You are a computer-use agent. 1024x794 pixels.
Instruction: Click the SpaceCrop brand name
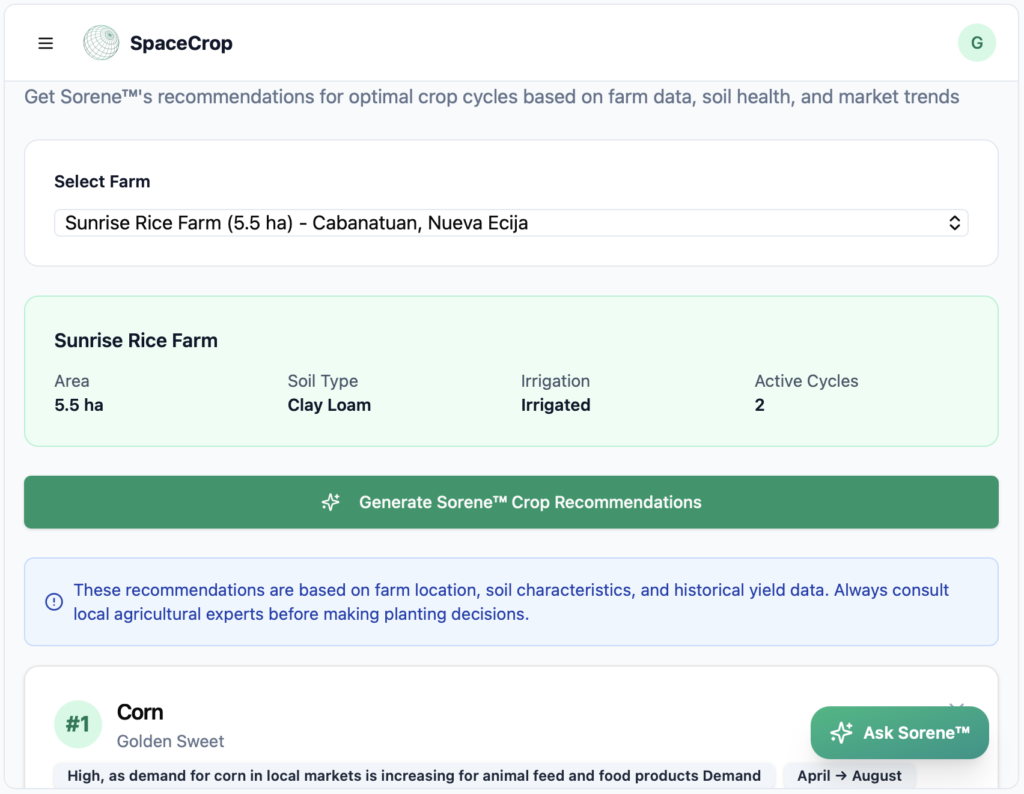click(x=181, y=43)
